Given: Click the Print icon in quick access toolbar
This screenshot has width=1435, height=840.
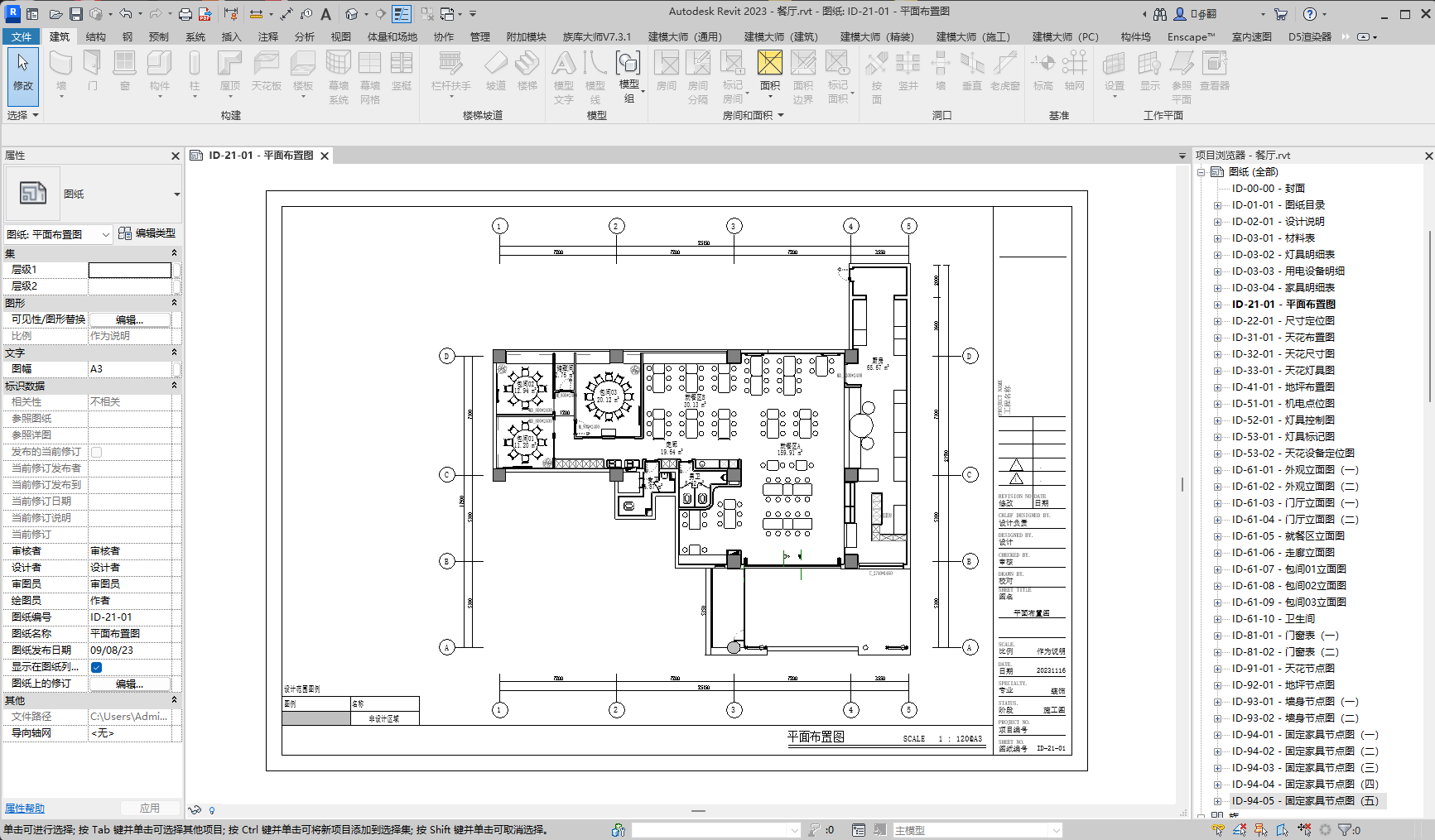Looking at the screenshot, I should (185, 14).
